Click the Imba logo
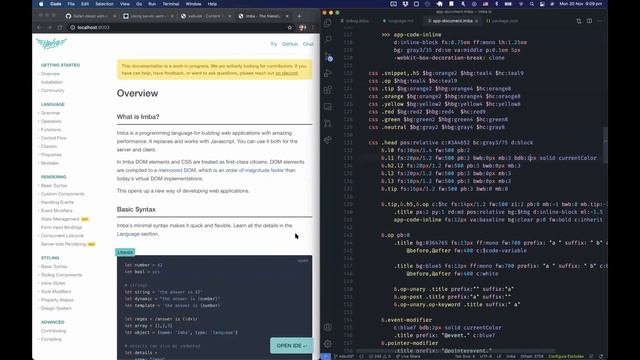This screenshot has height=360, width=640. (51, 43)
